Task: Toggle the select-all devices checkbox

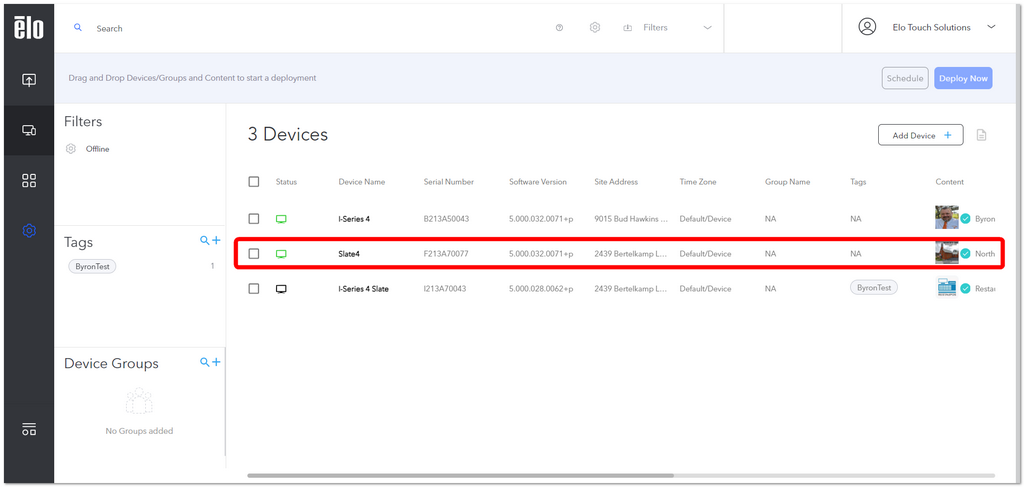Action: click(x=254, y=181)
